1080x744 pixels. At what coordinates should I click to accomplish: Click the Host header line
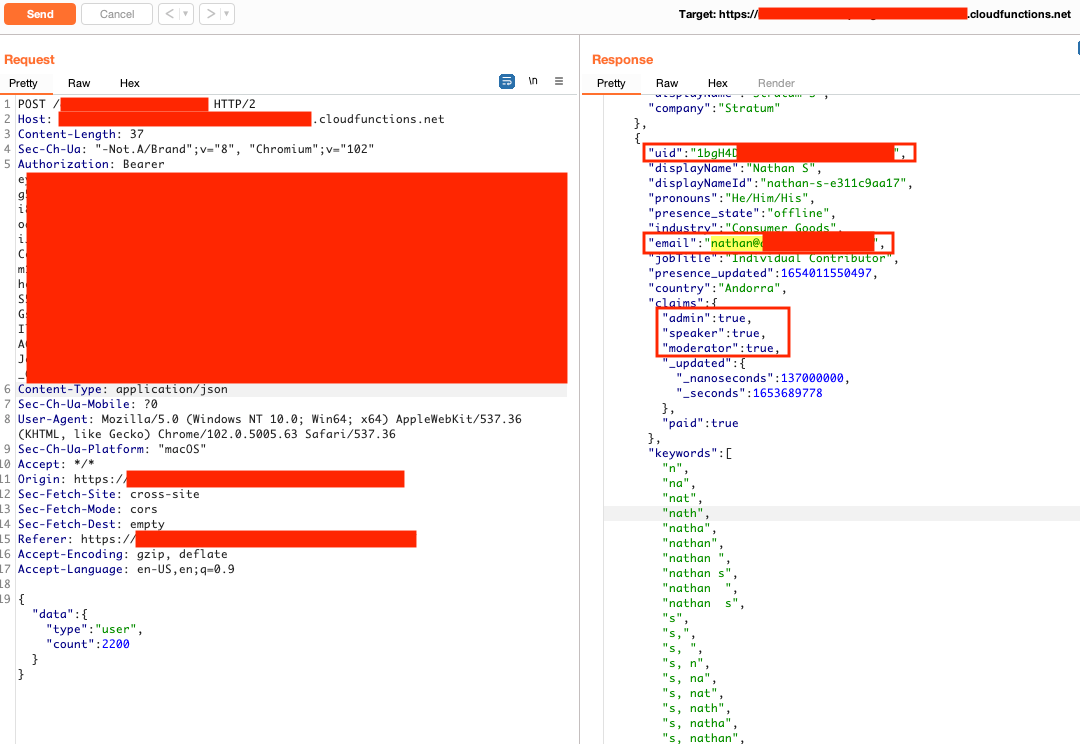(x=231, y=119)
